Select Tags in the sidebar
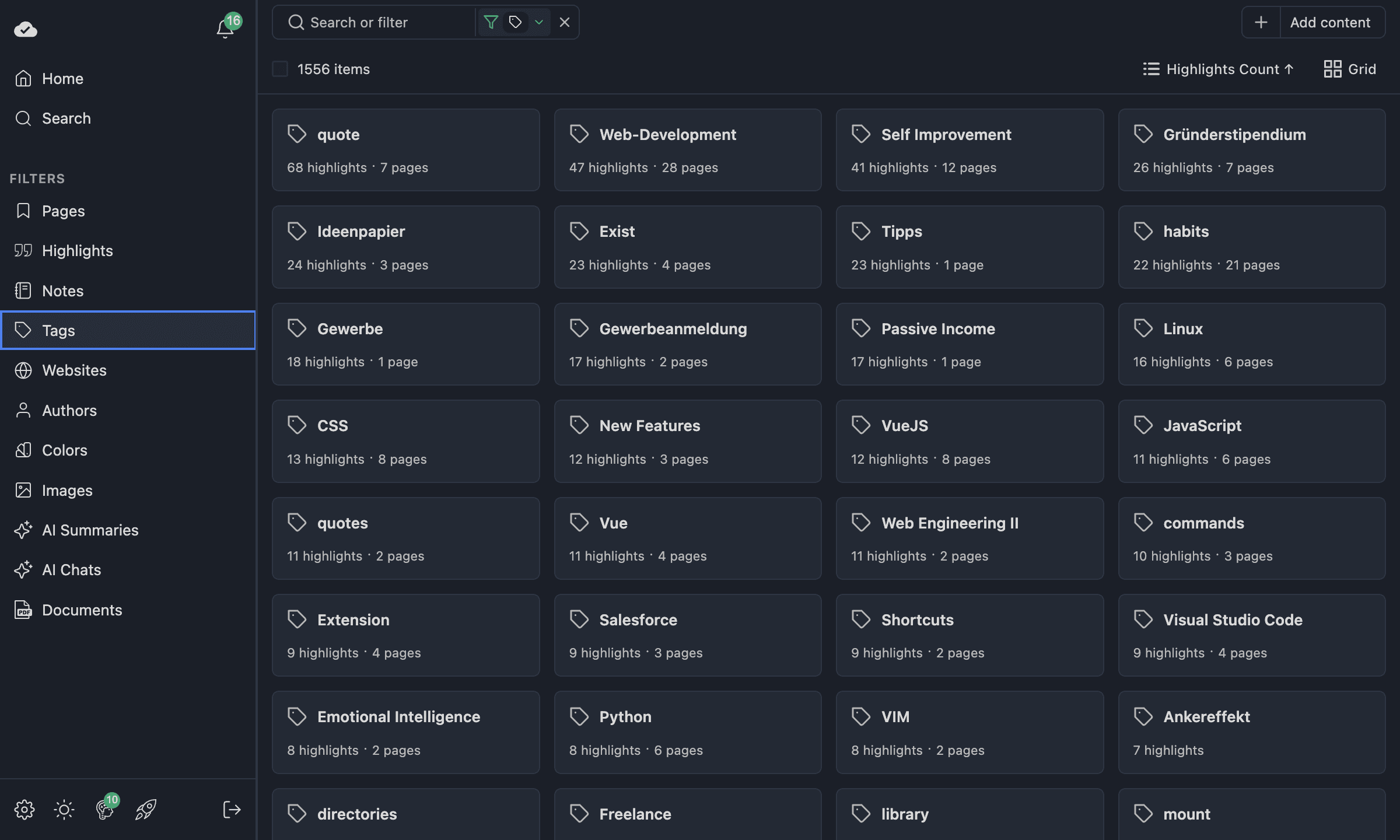 coord(59,330)
